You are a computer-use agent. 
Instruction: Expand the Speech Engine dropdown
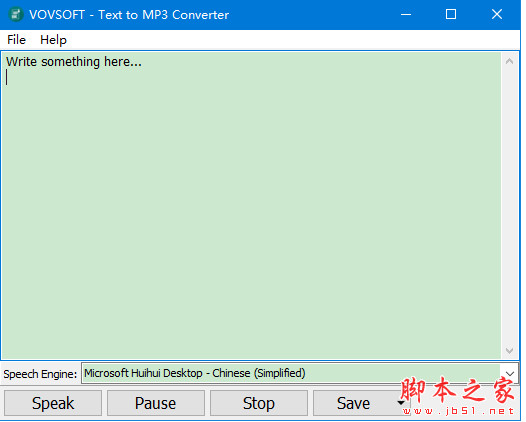click(x=510, y=373)
